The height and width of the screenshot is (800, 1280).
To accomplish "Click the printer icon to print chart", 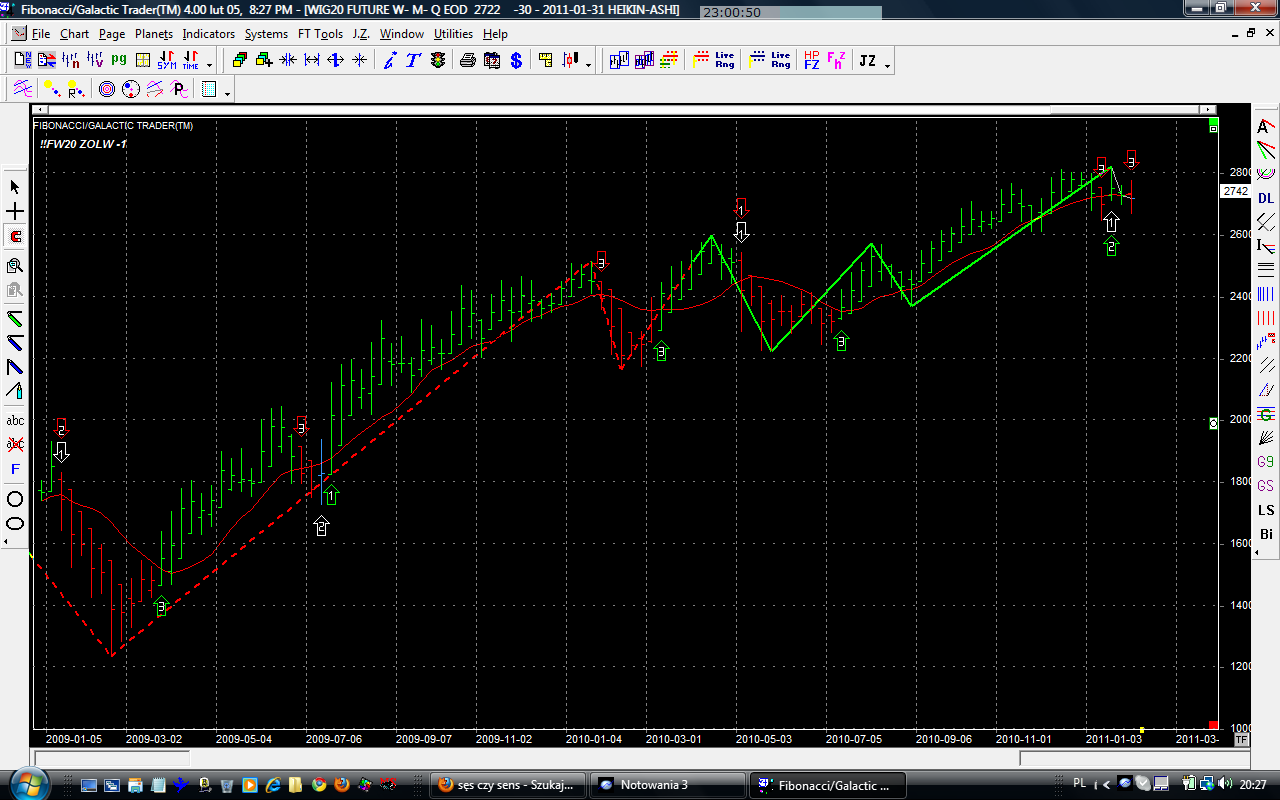I will [x=468, y=61].
